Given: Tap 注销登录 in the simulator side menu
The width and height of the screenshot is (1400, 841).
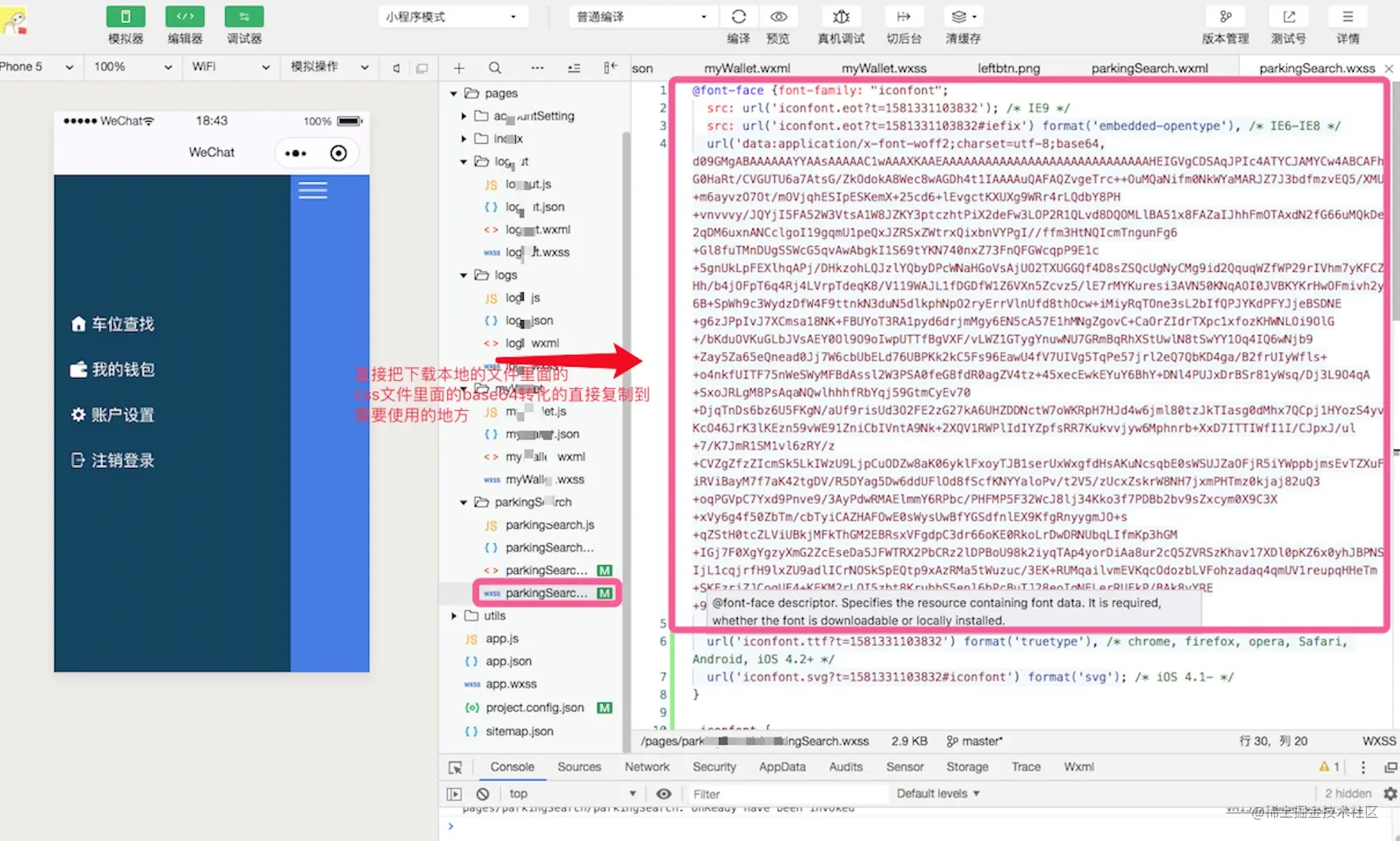Looking at the screenshot, I should [x=112, y=461].
